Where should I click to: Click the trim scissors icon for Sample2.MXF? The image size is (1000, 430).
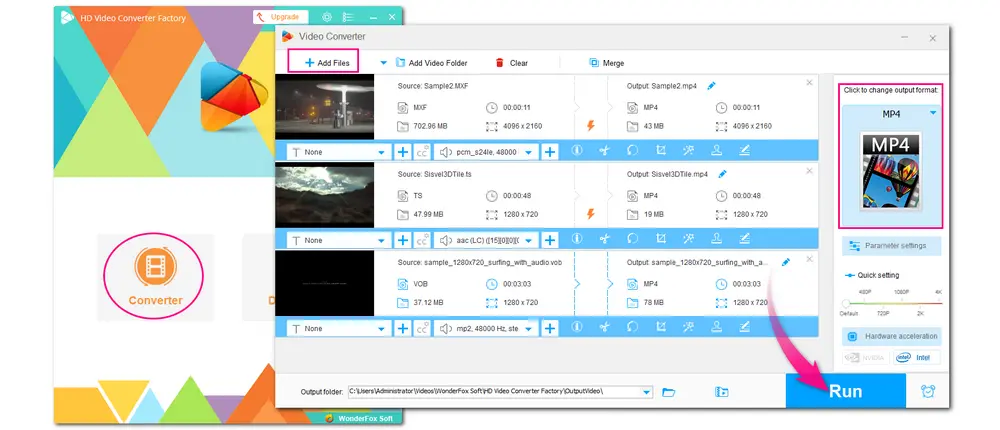point(604,152)
